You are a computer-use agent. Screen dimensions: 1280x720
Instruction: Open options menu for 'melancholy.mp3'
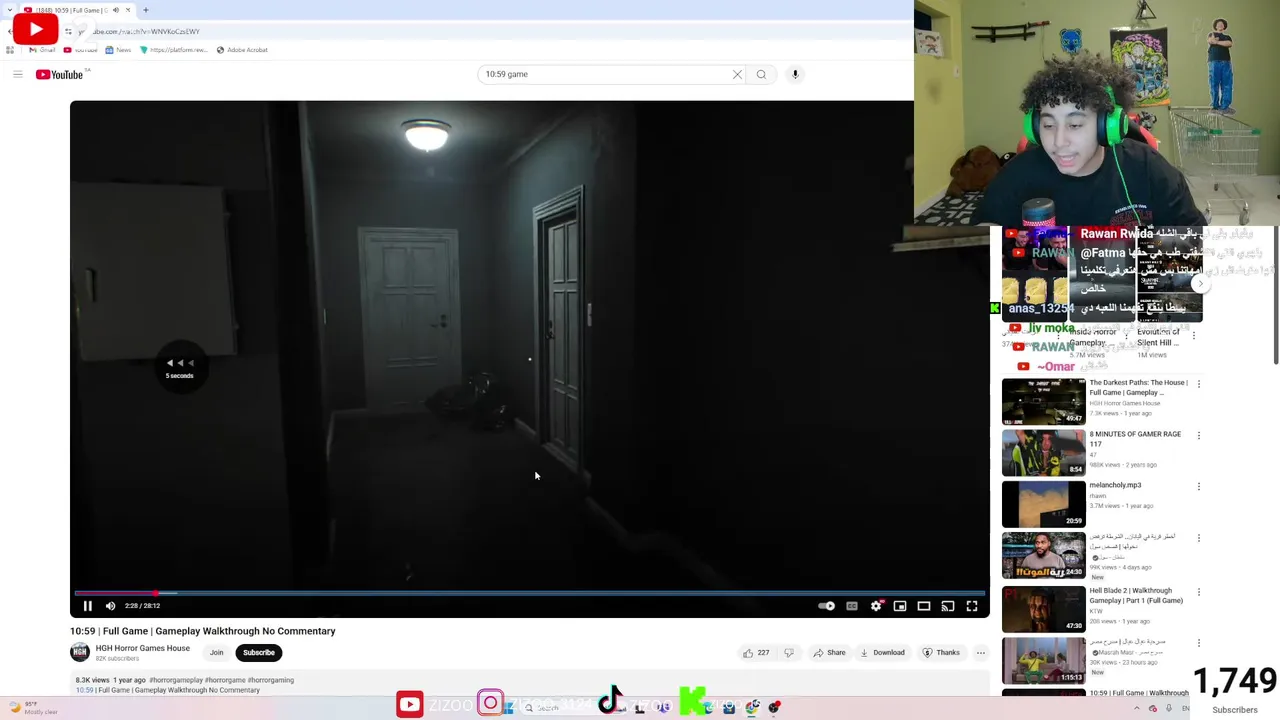(x=1199, y=487)
